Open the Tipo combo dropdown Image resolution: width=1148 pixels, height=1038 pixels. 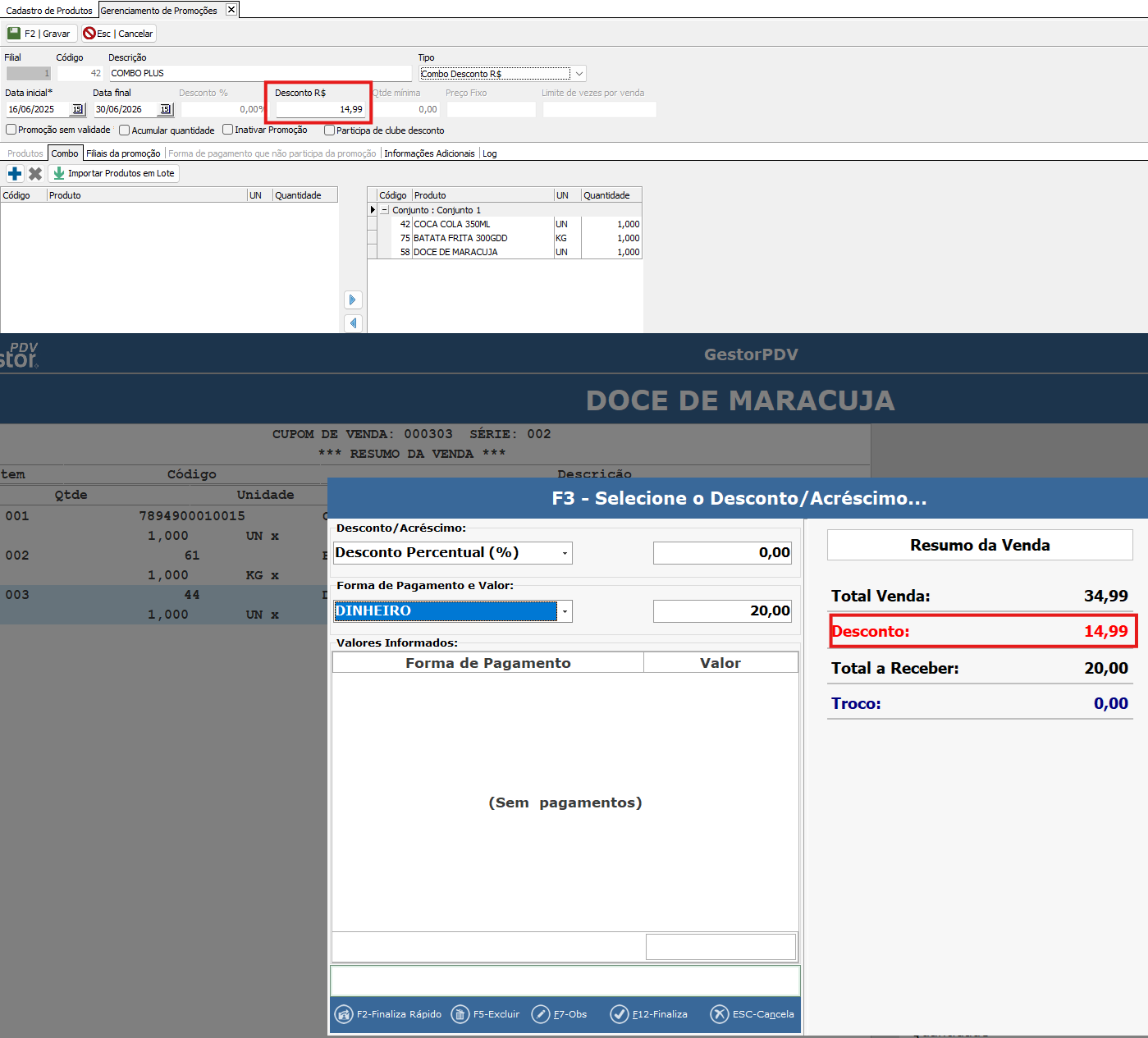coord(579,74)
